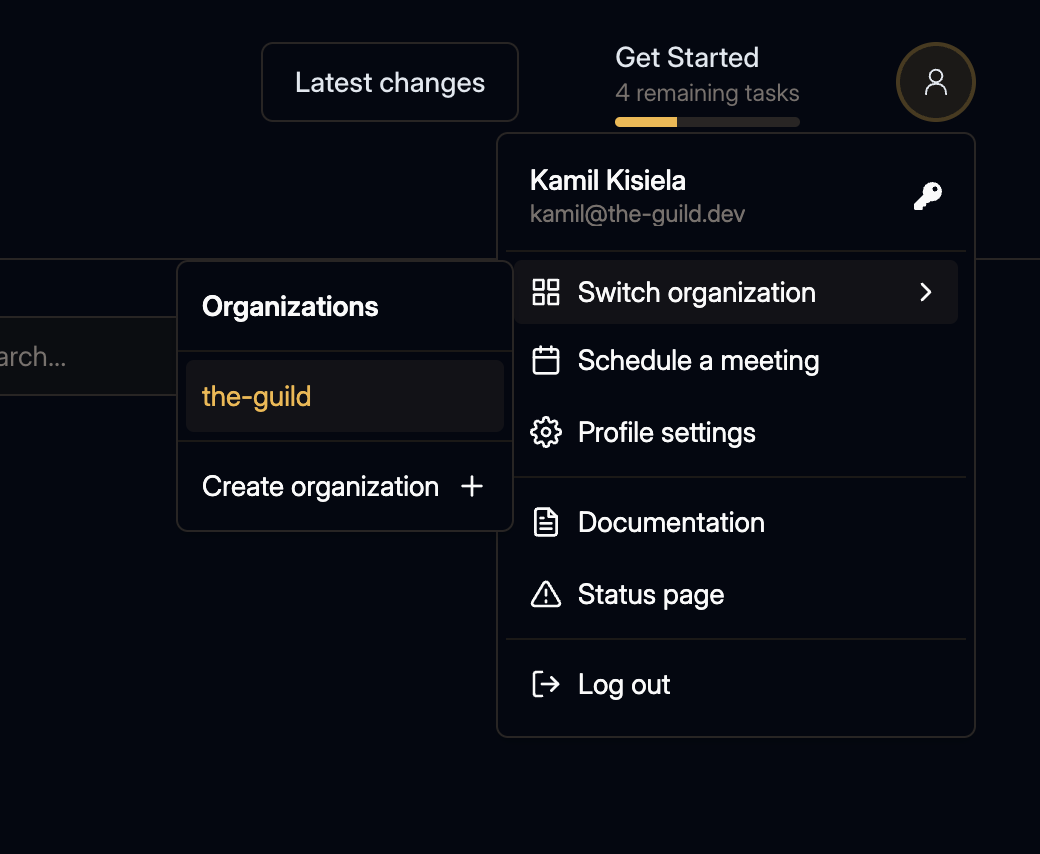
Task: Click the Log out arrow icon
Action: tap(546, 684)
